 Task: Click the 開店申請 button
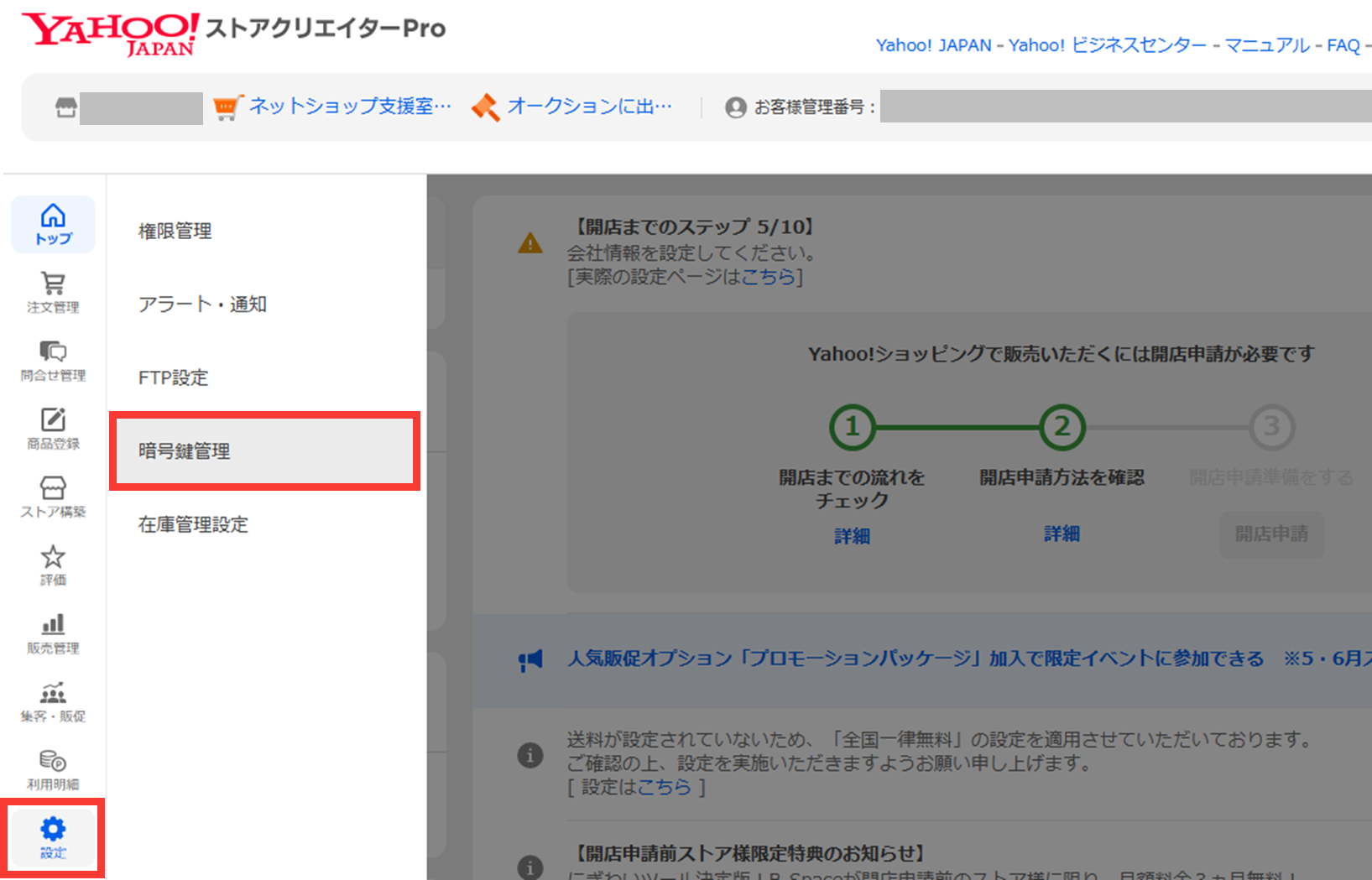[x=1271, y=534]
